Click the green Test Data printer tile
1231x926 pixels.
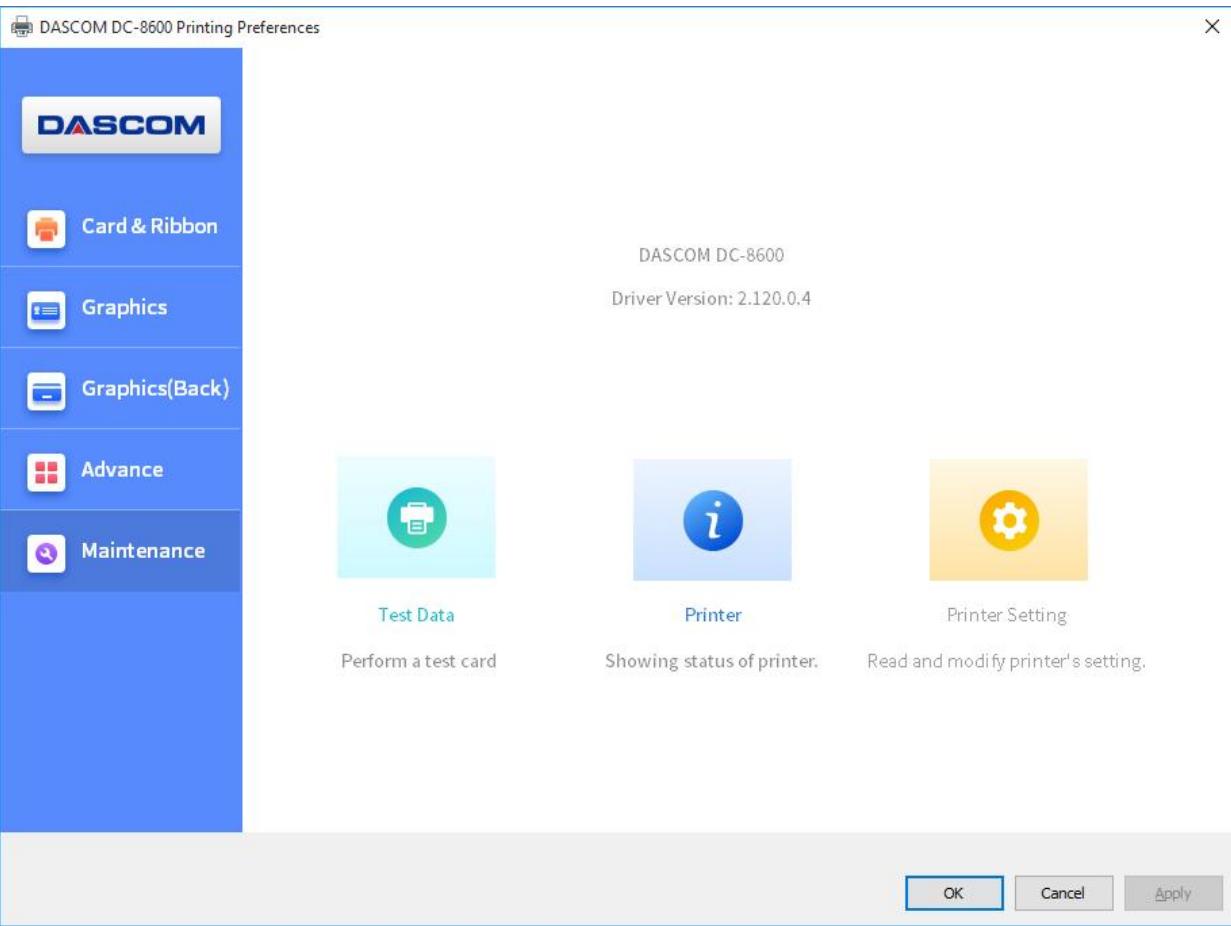(416, 518)
